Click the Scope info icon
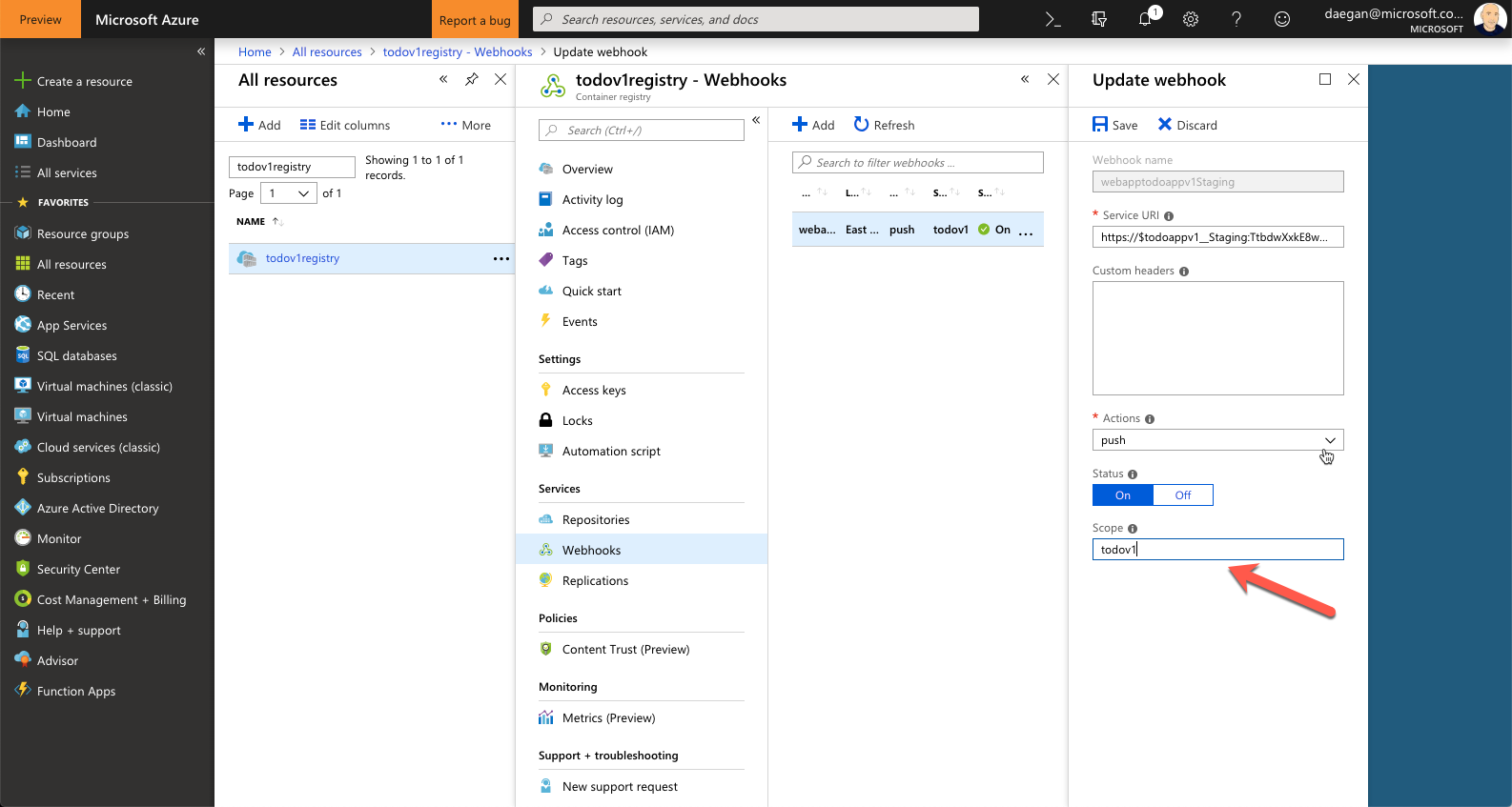The height and width of the screenshot is (807, 1512). [x=1133, y=529]
